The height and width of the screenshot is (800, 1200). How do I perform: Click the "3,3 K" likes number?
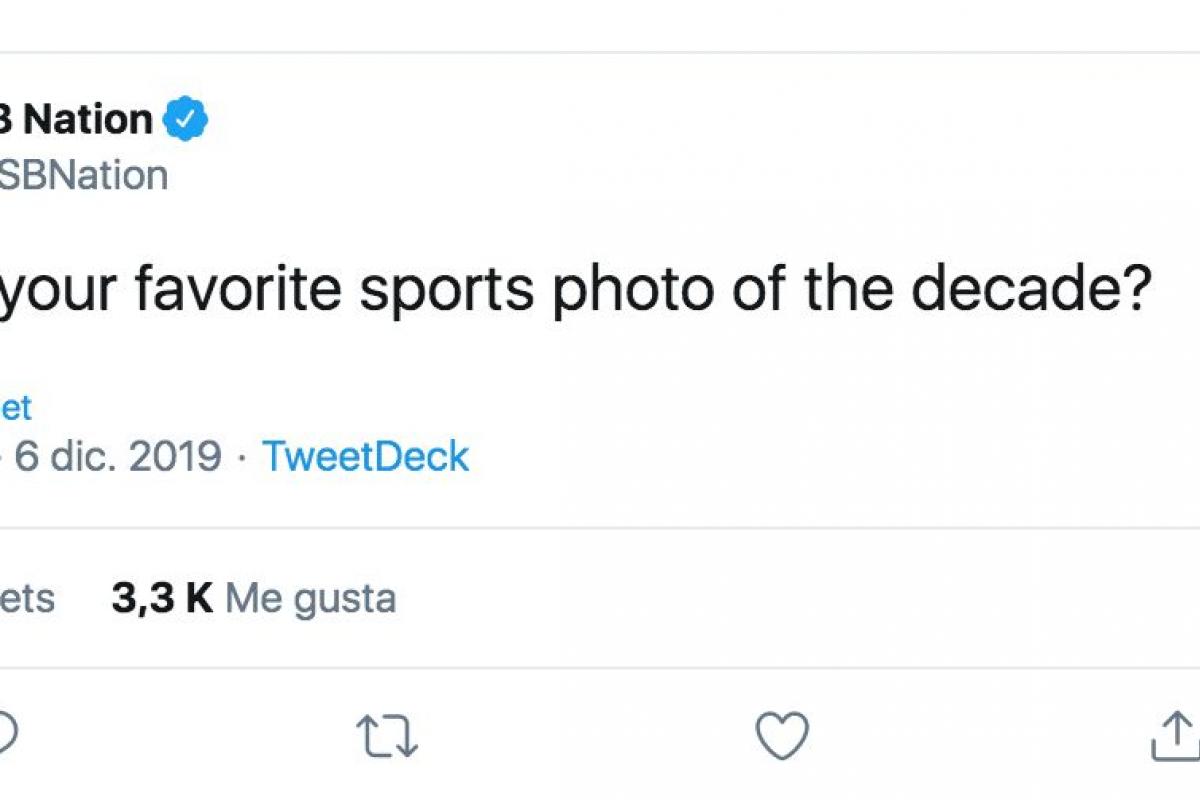click(x=162, y=598)
